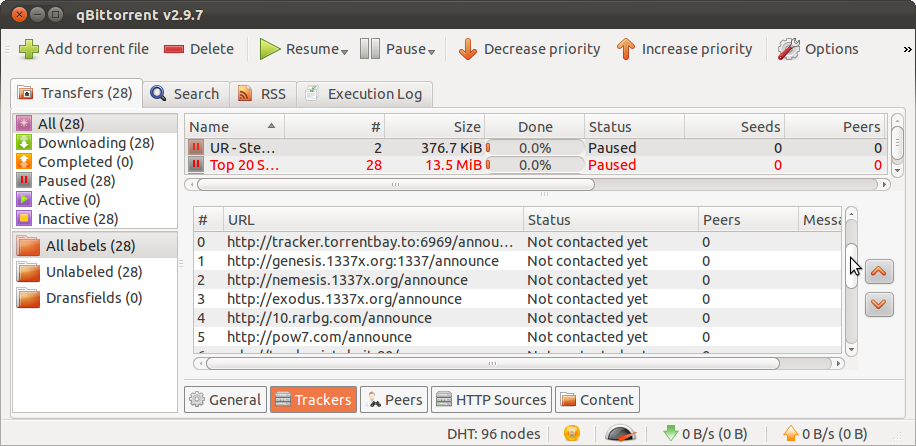This screenshot has width=916, height=446.
Task: Move tracker down with orange chevron button
Action: click(879, 305)
